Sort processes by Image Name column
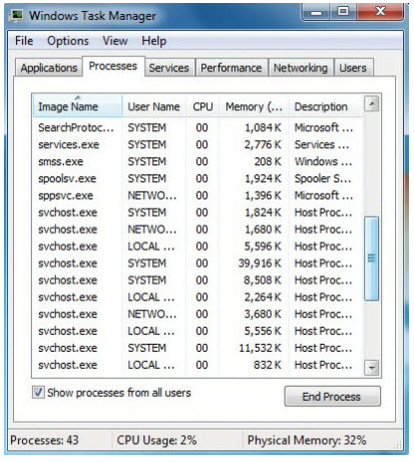Image resolution: width=414 pixels, height=462 pixels. [x=77, y=106]
